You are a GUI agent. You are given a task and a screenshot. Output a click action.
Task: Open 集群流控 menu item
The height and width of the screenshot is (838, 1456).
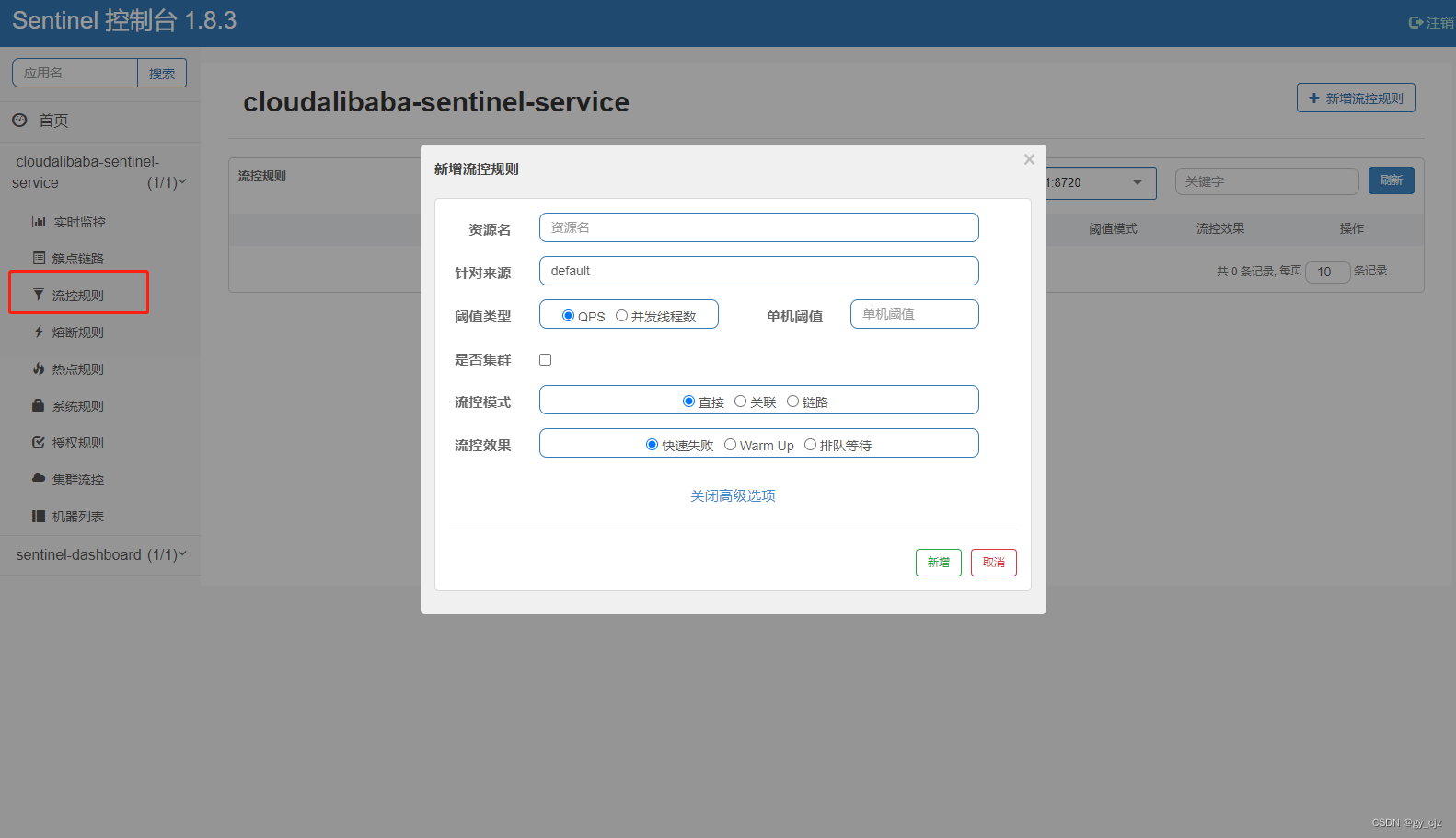click(78, 480)
